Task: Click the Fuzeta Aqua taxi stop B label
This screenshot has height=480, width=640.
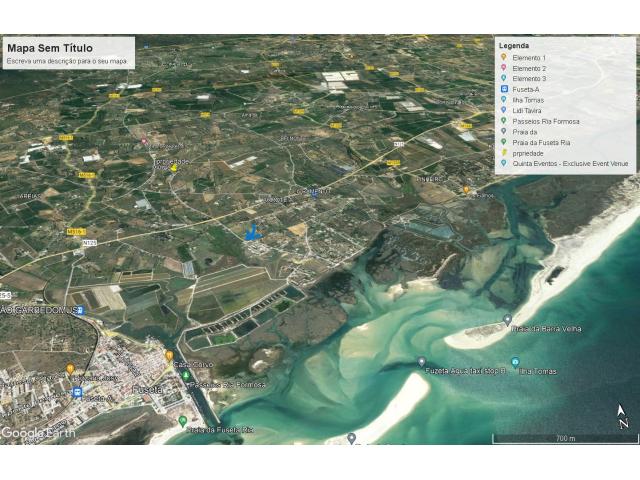Action: [465, 371]
